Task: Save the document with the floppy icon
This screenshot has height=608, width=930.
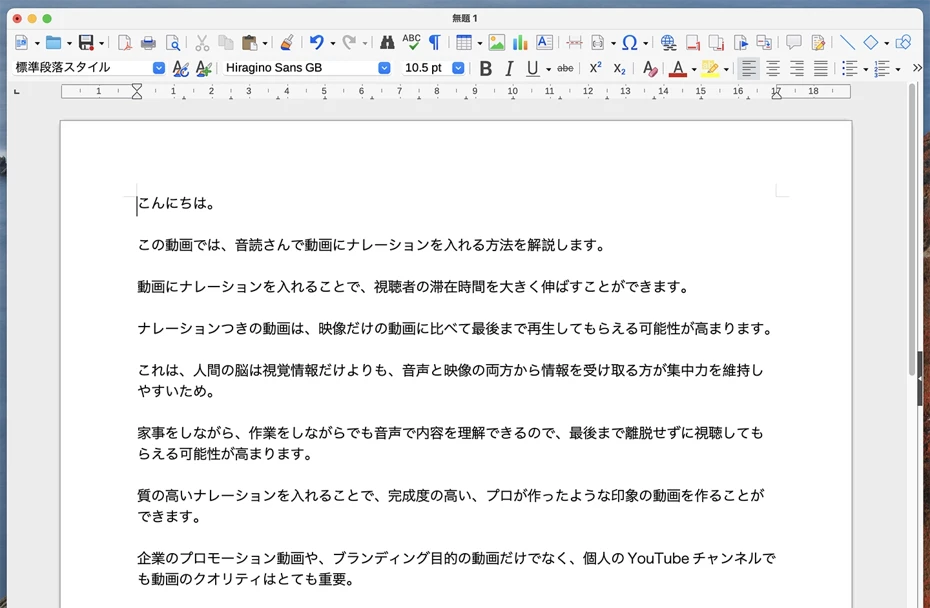Action: click(x=87, y=42)
